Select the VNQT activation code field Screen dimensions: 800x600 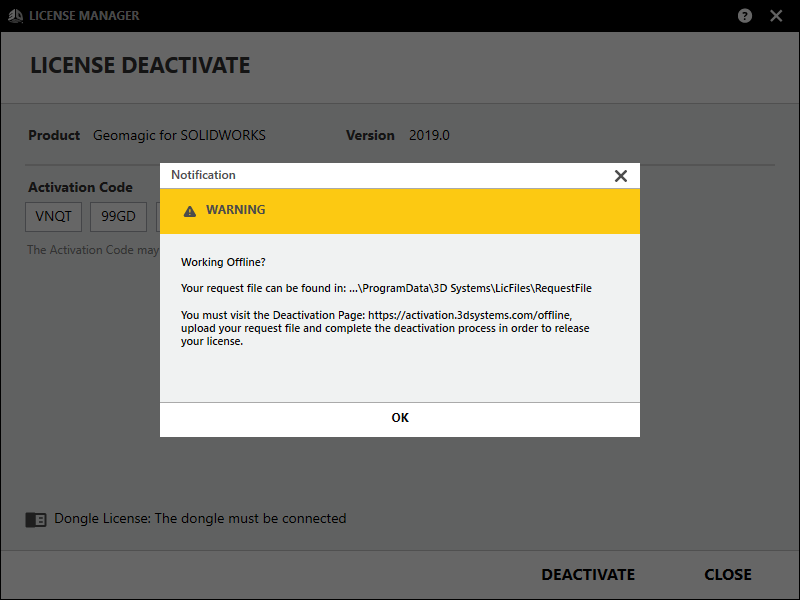tap(53, 216)
